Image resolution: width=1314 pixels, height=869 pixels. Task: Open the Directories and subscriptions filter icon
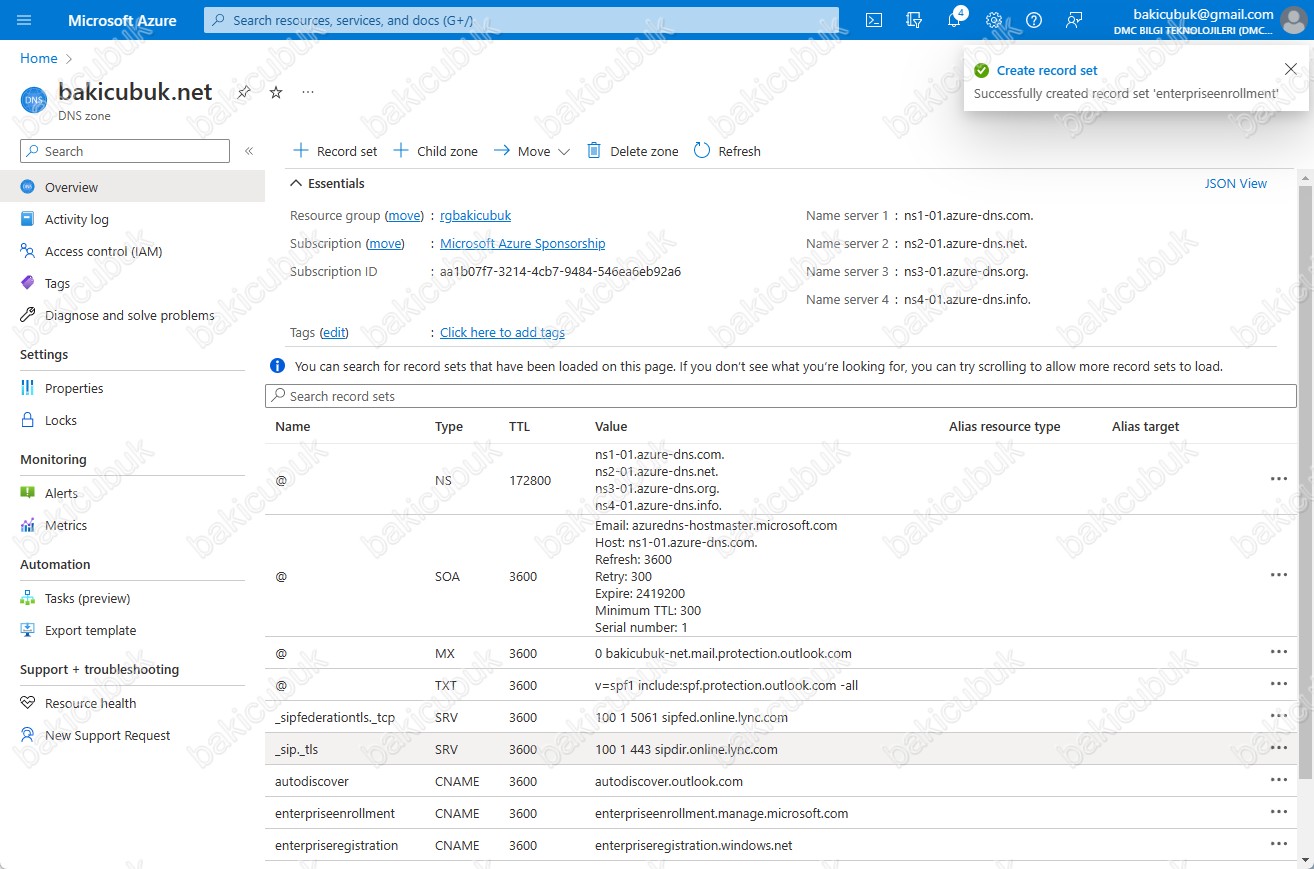point(913,20)
